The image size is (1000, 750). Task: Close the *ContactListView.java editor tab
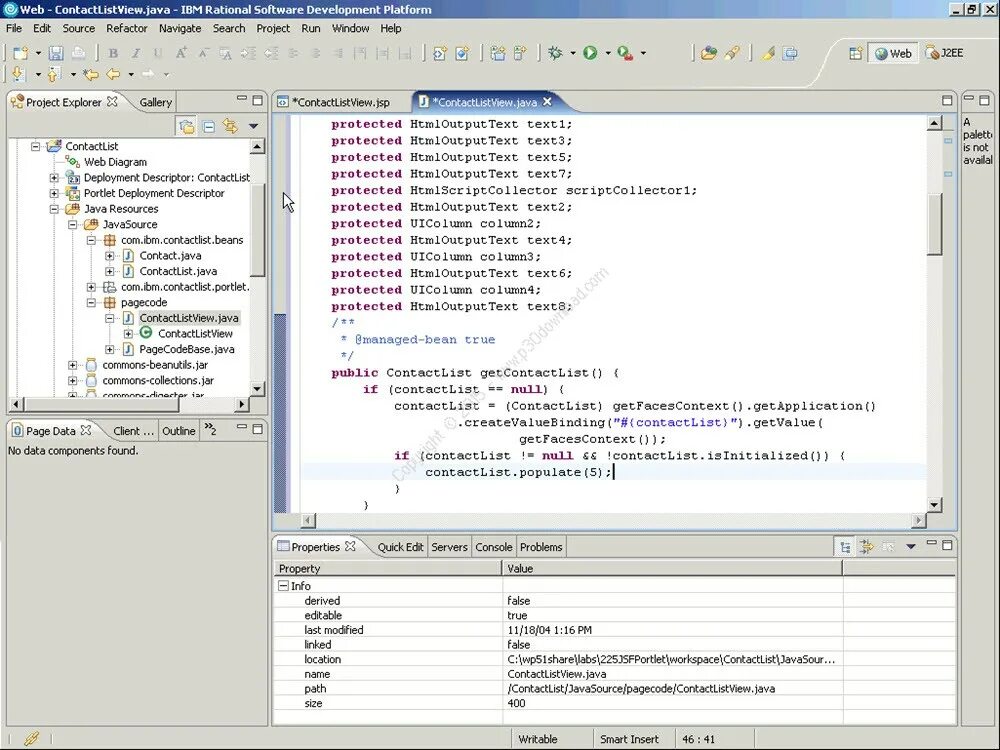(547, 101)
